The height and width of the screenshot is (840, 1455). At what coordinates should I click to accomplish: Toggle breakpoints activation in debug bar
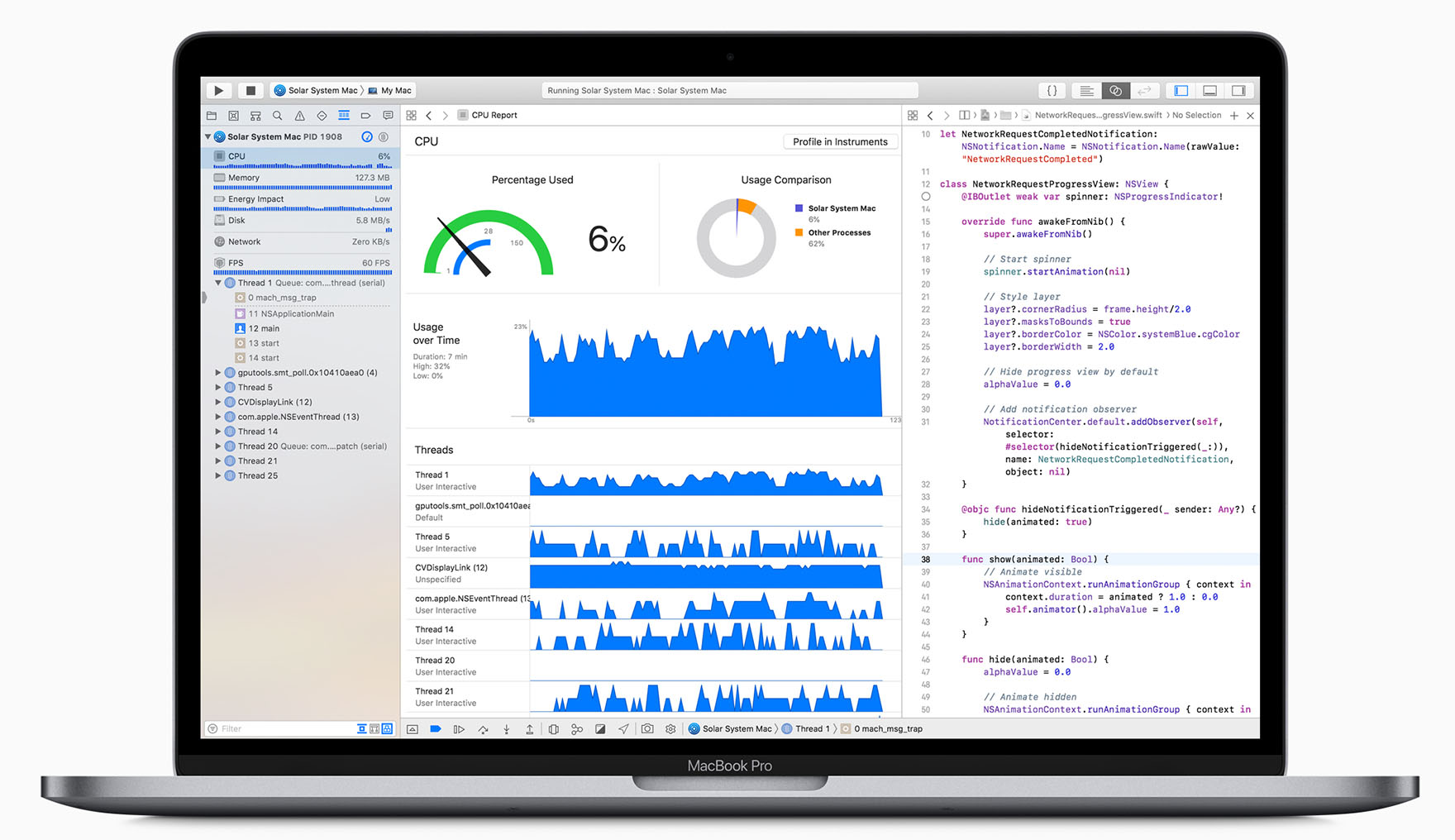coord(436,729)
